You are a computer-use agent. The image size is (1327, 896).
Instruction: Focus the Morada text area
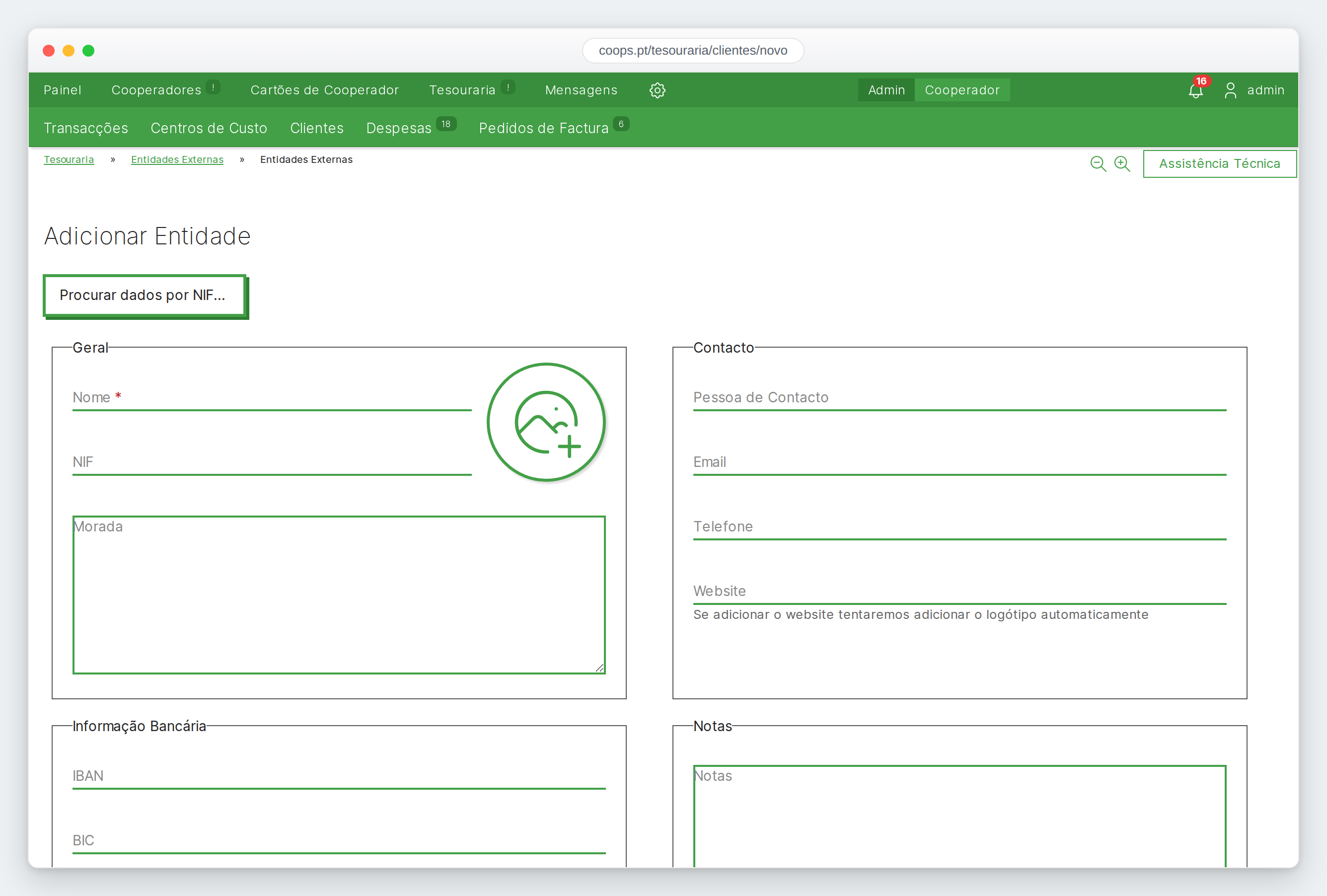point(339,595)
